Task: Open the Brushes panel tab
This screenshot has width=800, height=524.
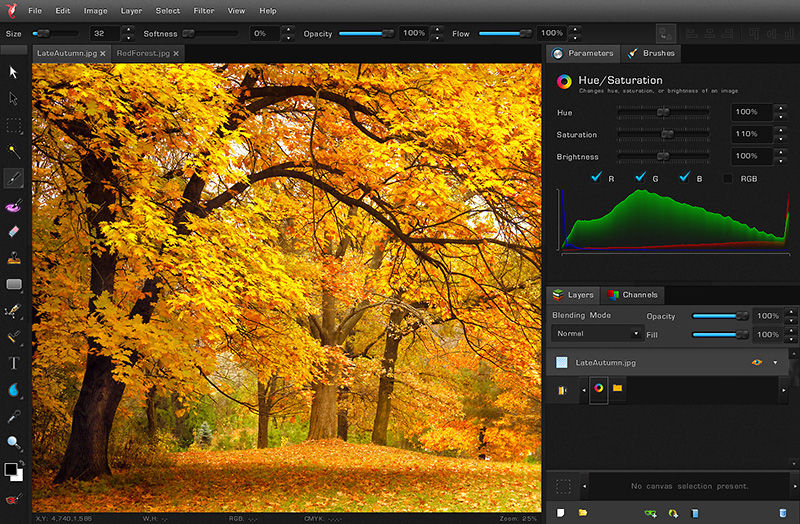Action: [651, 53]
